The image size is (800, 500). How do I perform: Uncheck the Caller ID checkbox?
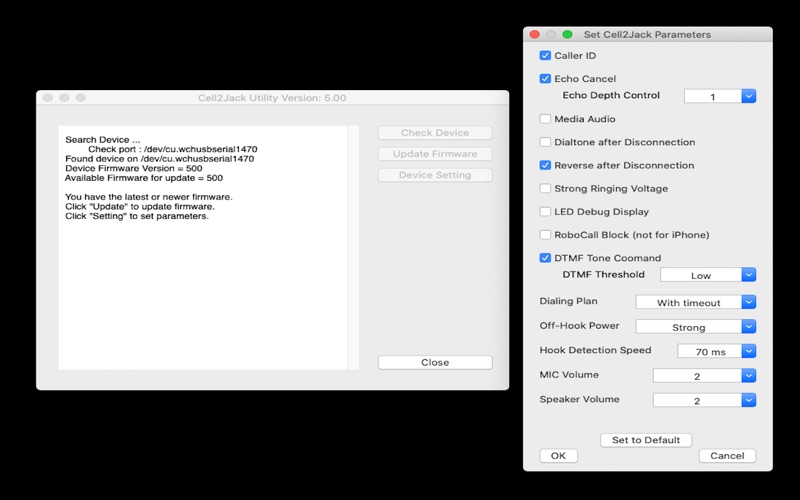pyautogui.click(x=545, y=56)
